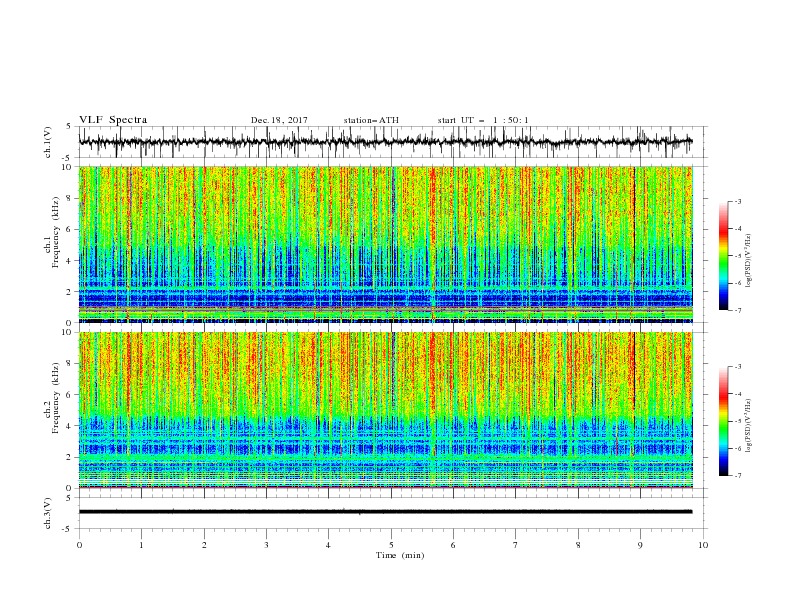Click the "ch.1(V)" axis label
Image resolution: width=792 pixels, height=612 pixels.
pyautogui.click(x=48, y=142)
